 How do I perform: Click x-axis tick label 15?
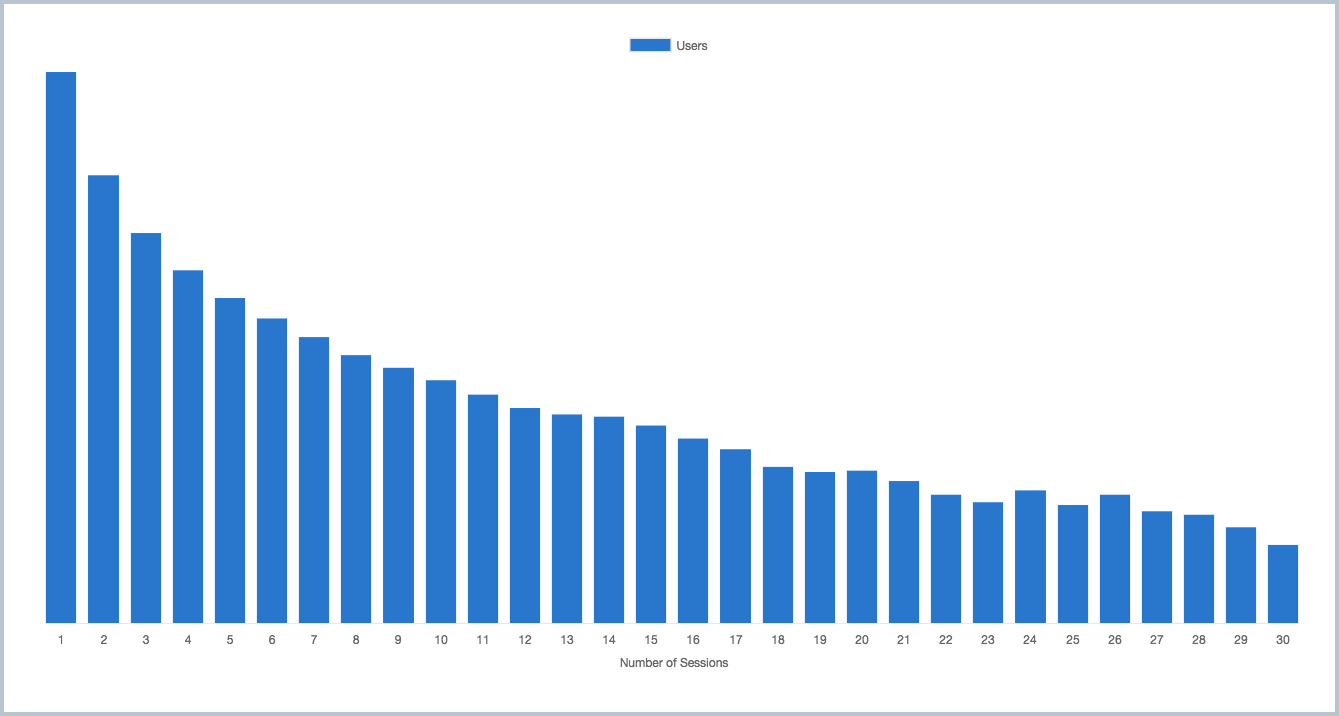click(x=651, y=639)
